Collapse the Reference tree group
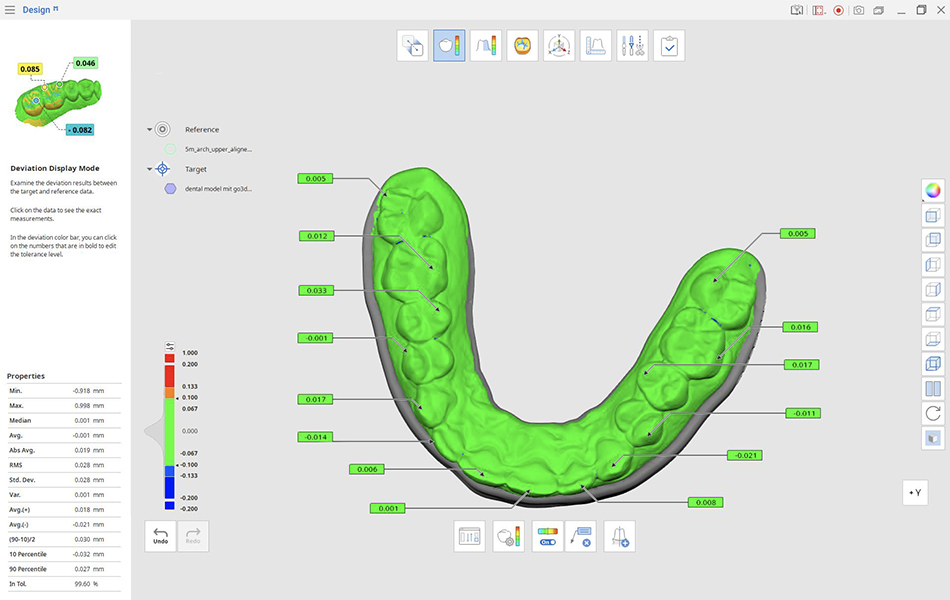 (x=150, y=130)
